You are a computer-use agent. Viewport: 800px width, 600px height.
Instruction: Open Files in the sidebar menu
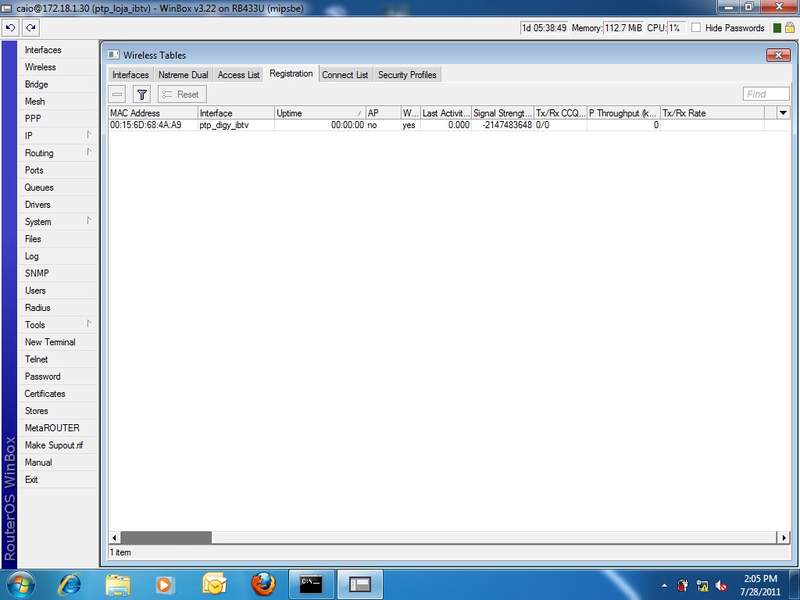[33, 239]
